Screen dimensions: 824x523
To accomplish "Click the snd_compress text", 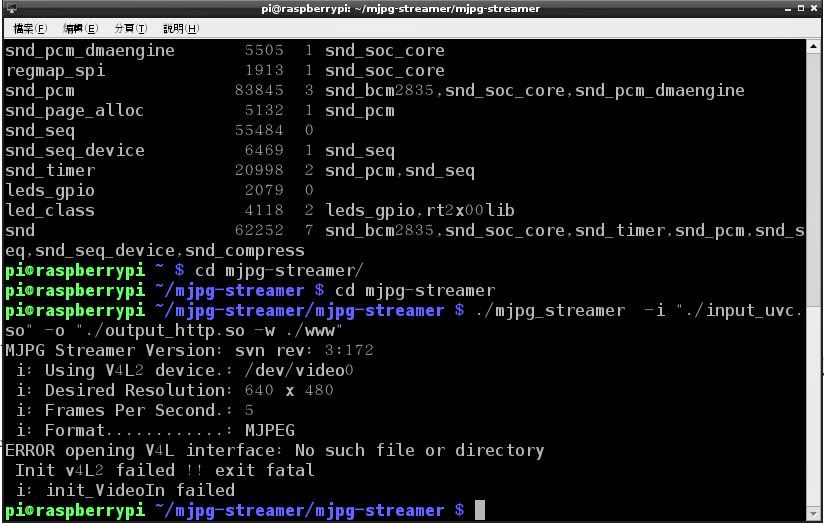I will click(x=244, y=251).
